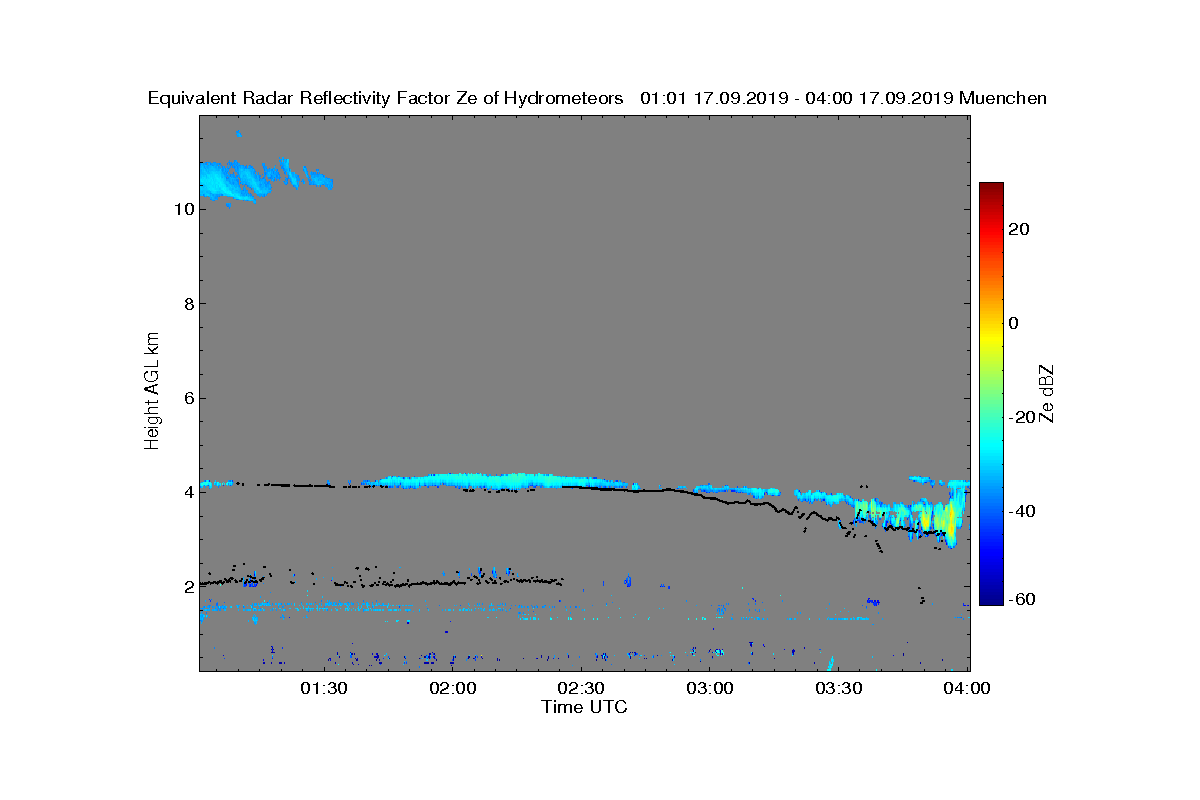Click the colorbar value -60
The width and height of the screenshot is (1200, 800).
(1023, 599)
